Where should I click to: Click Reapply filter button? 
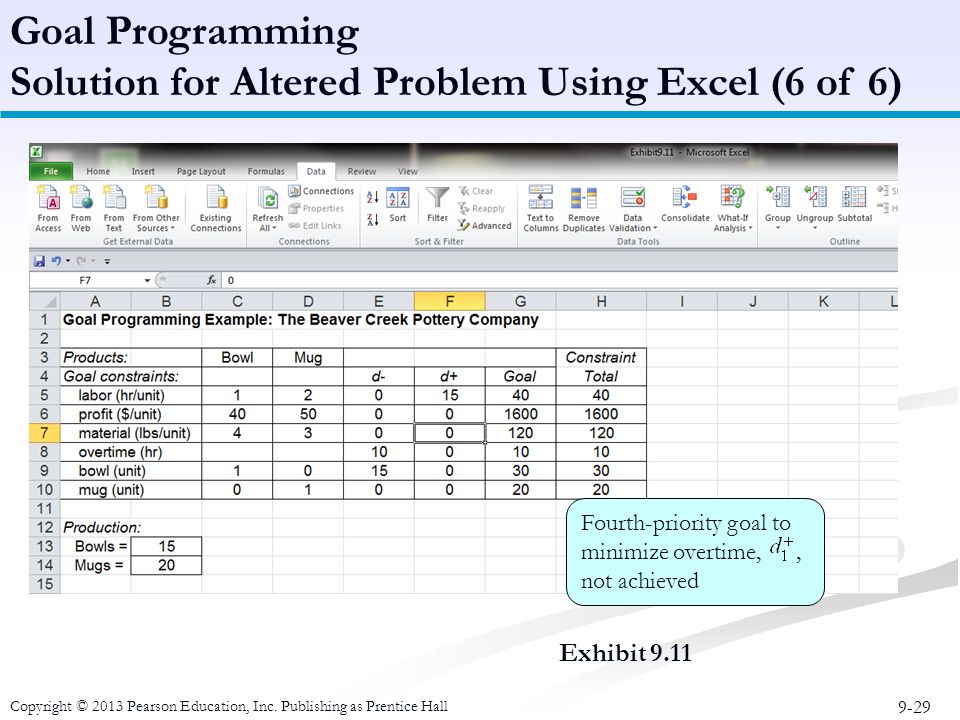[x=481, y=208]
